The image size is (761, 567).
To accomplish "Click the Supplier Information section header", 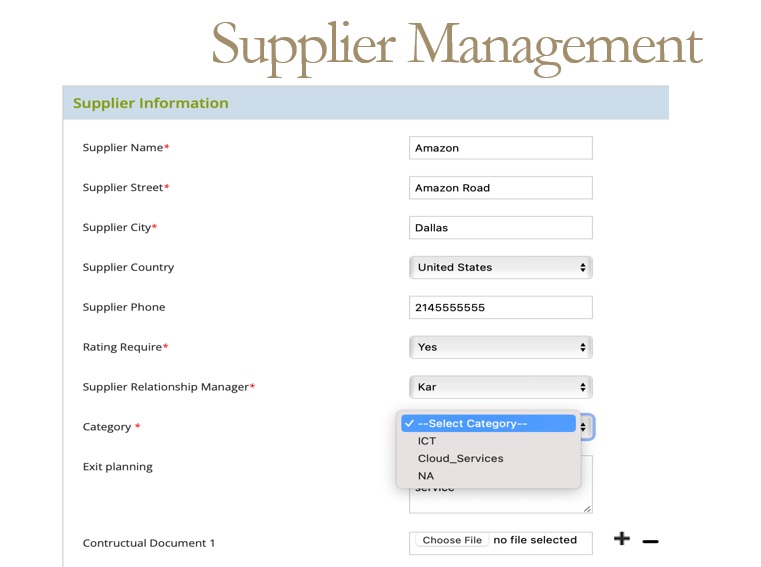I will click(150, 103).
